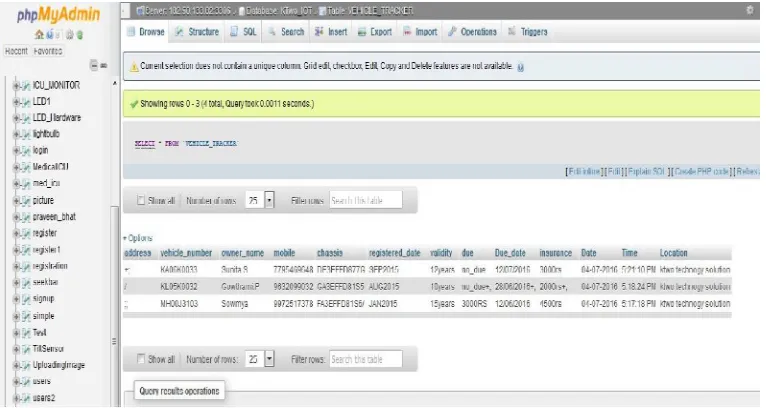The image size is (766, 408).
Task: Click the Home icon under phpMyAdmin logo
Action: (x=39, y=35)
